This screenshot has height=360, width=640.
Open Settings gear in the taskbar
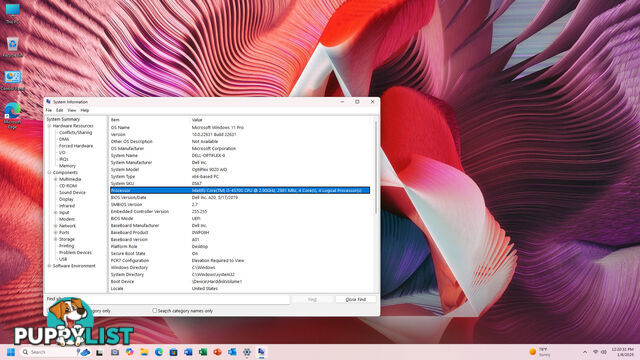(x=247, y=352)
